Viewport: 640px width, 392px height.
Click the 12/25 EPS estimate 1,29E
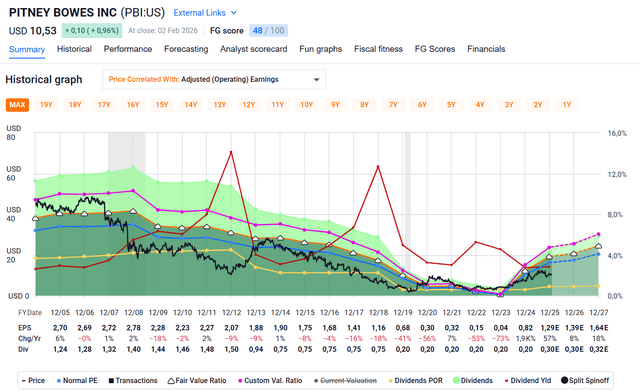(x=550, y=328)
